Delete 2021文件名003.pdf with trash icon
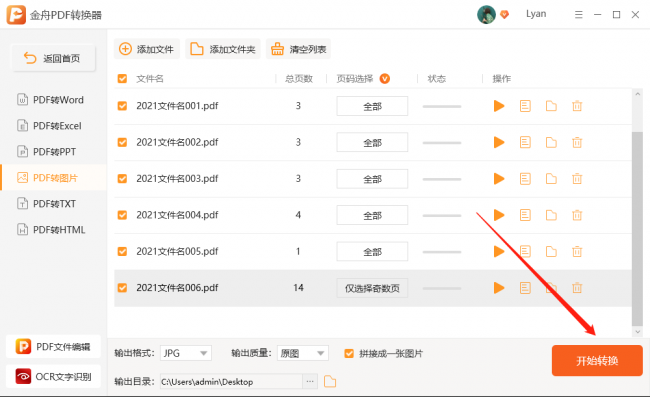The height and width of the screenshot is (397, 650). 577,179
